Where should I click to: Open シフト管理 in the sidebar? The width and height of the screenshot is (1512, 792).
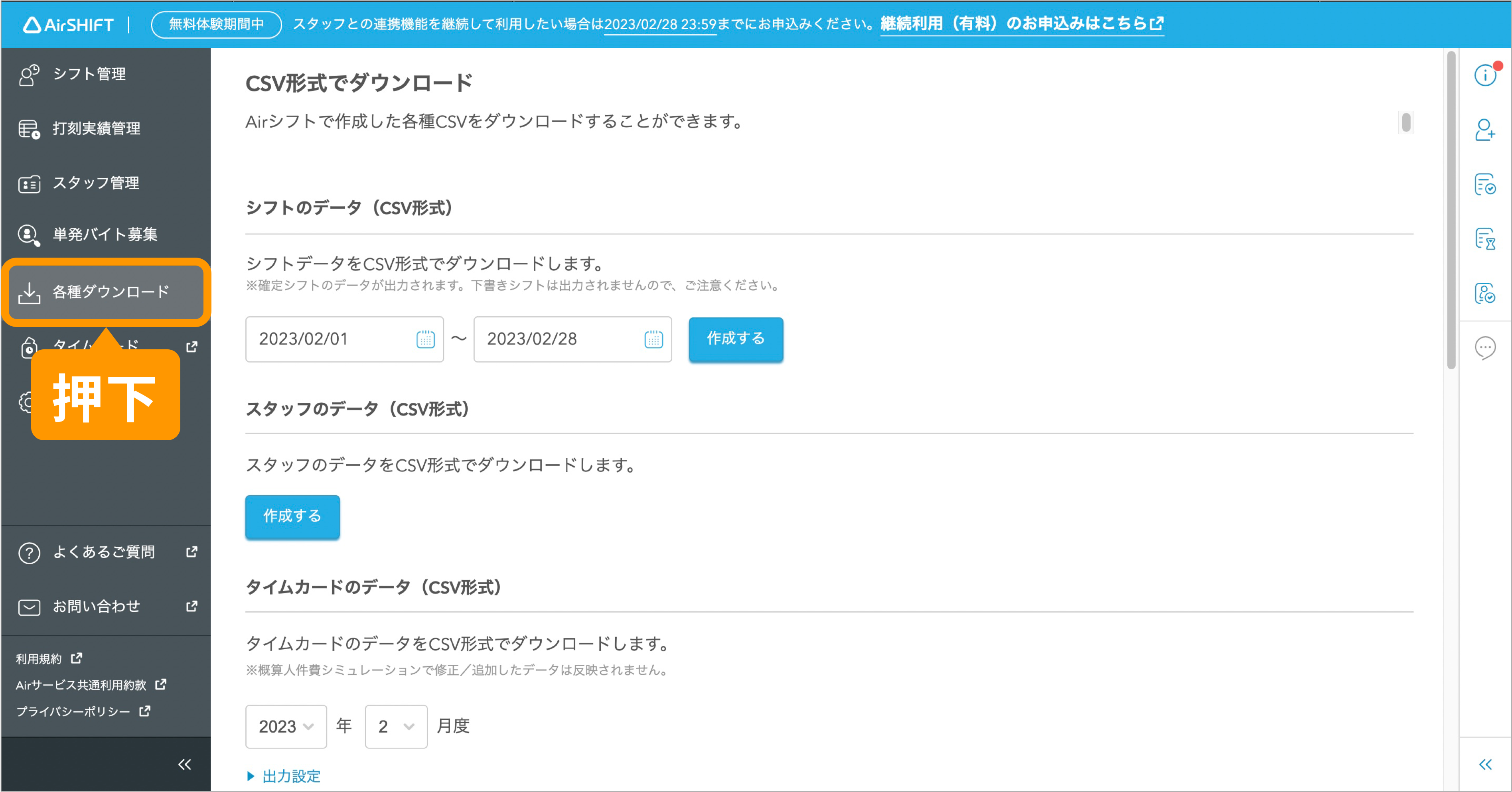(x=106, y=74)
